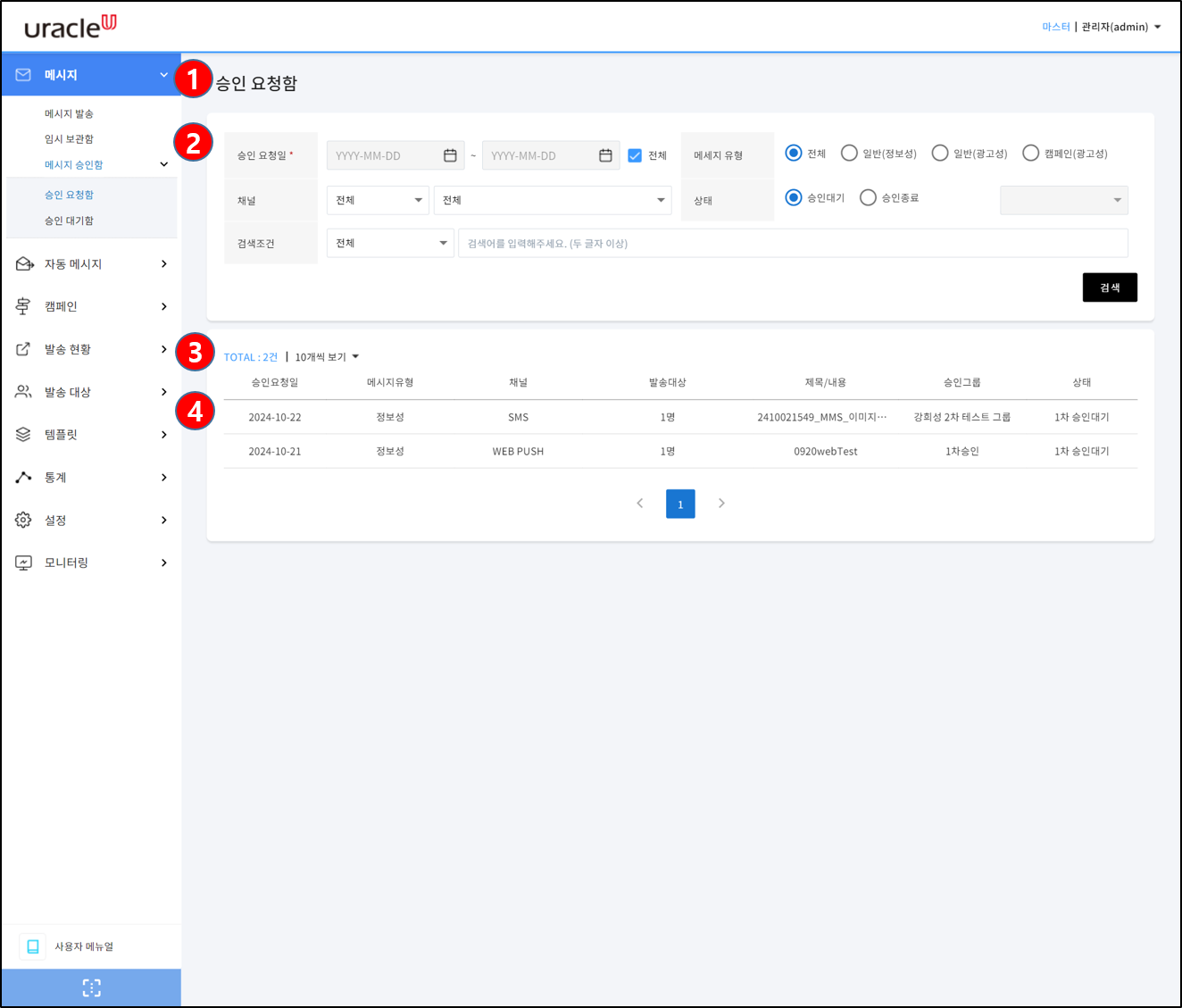The image size is (1182, 1008).
Task: Click the WEB PUSH channel cell
Action: [518, 451]
